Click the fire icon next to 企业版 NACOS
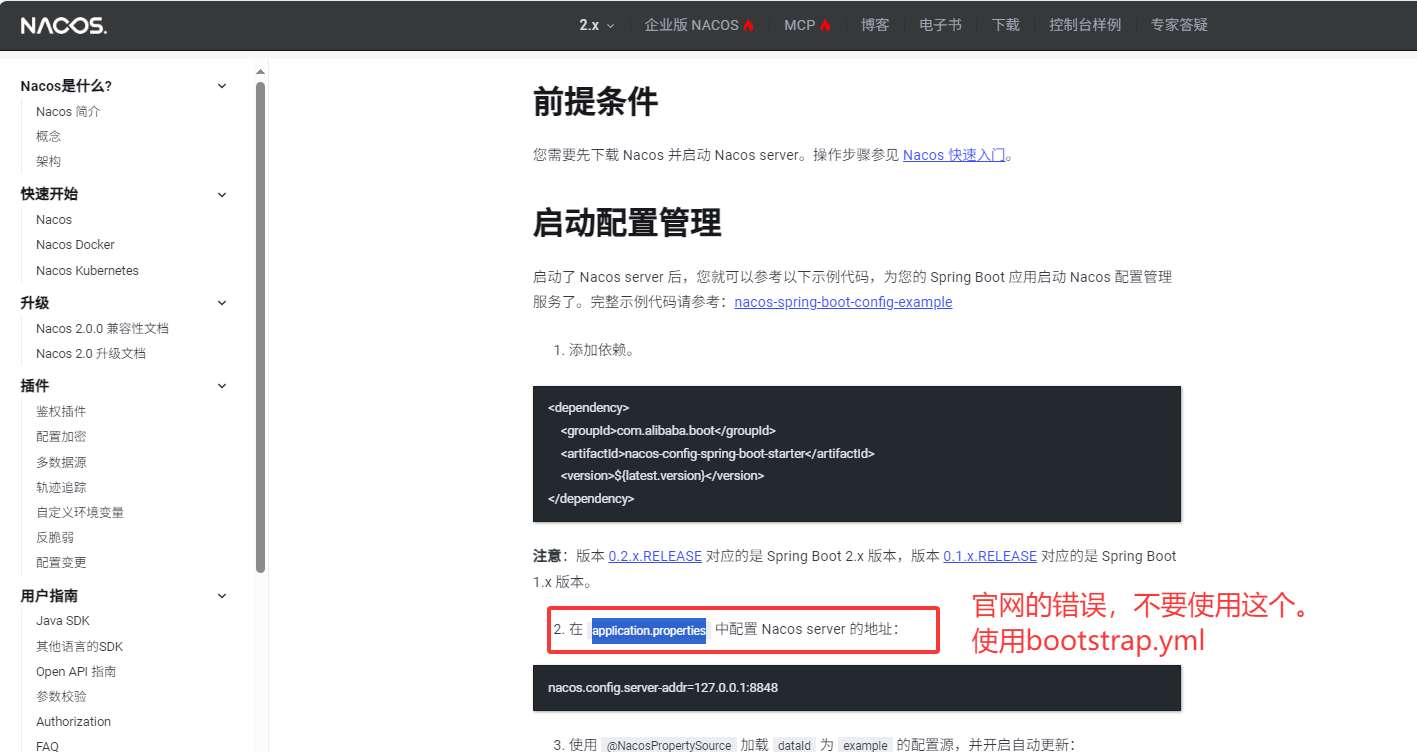This screenshot has width=1417, height=752. tap(748, 25)
